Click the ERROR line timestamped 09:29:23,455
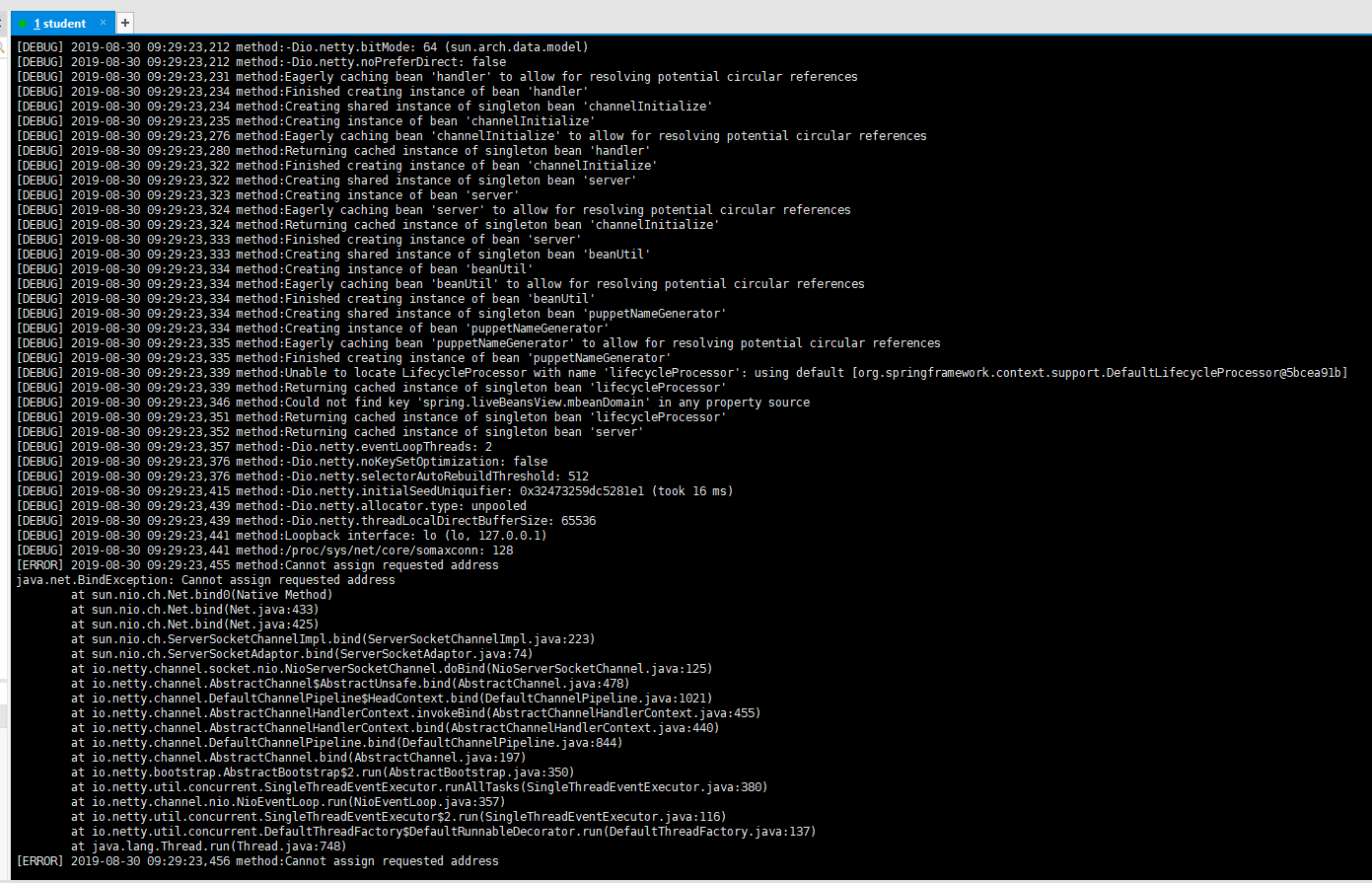The image size is (1372, 883). (257, 565)
